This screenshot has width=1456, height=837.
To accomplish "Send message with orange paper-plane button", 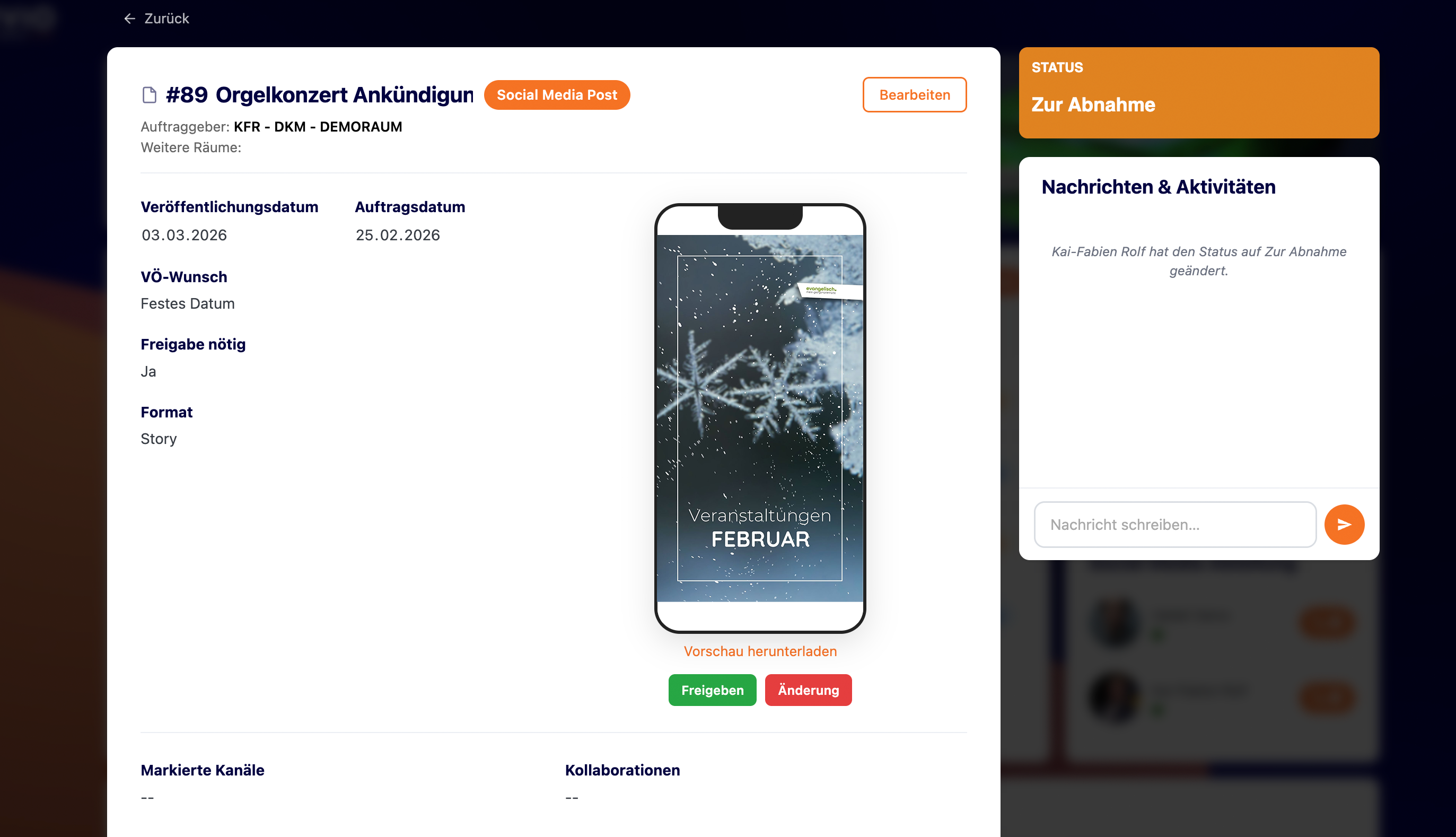I will point(1344,524).
